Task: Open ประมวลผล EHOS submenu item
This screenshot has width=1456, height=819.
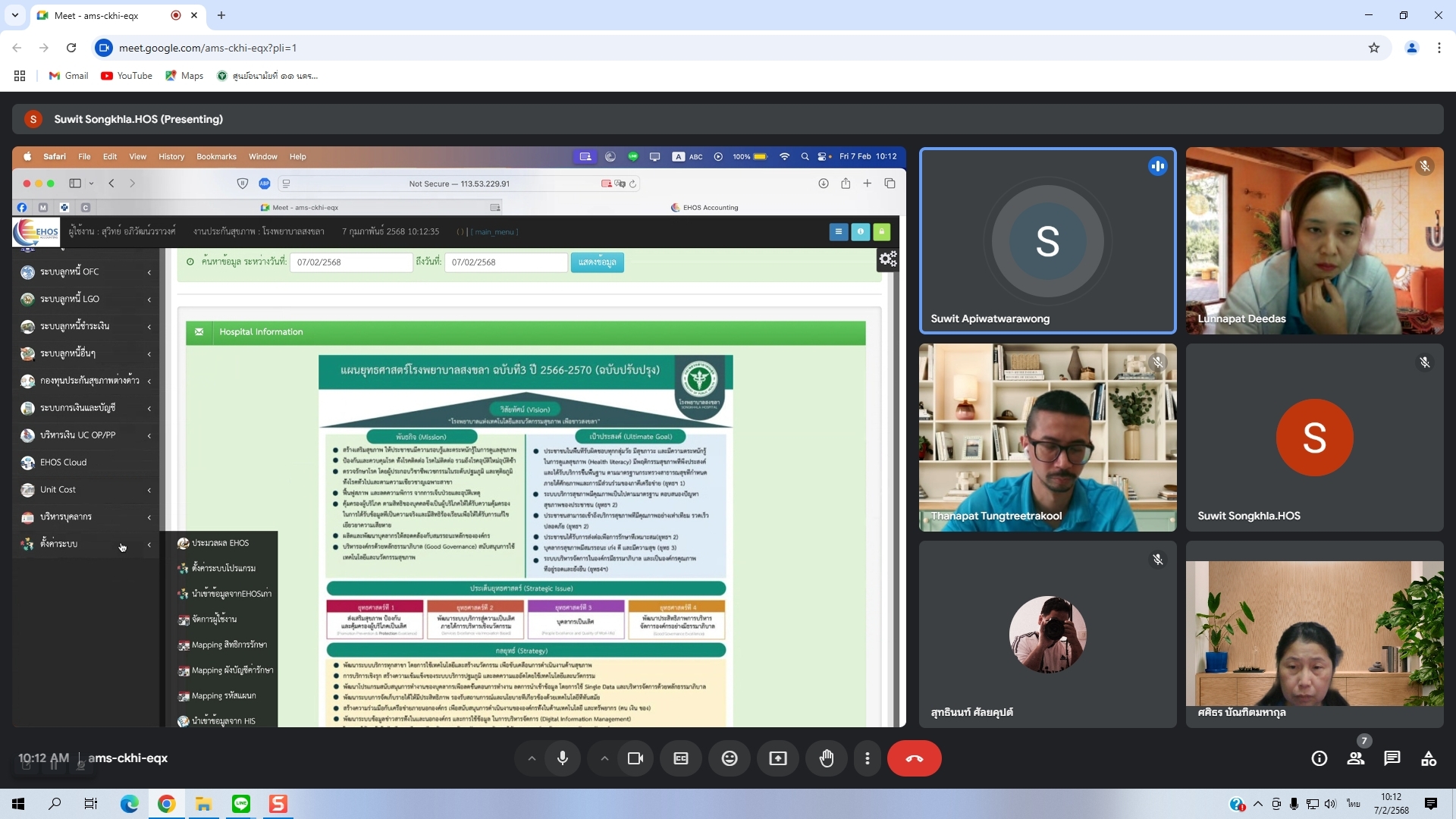Action: tap(220, 543)
